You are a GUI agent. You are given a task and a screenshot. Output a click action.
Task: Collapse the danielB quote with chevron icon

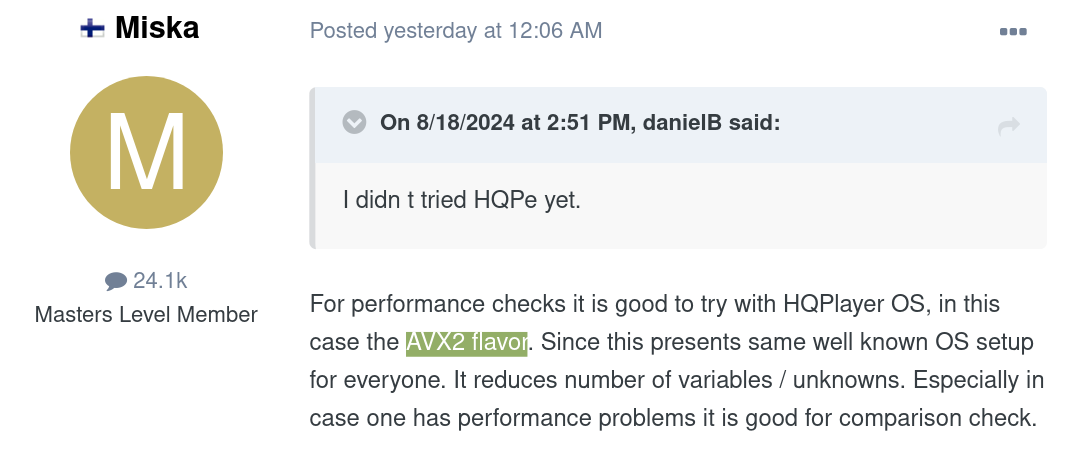[x=354, y=123]
